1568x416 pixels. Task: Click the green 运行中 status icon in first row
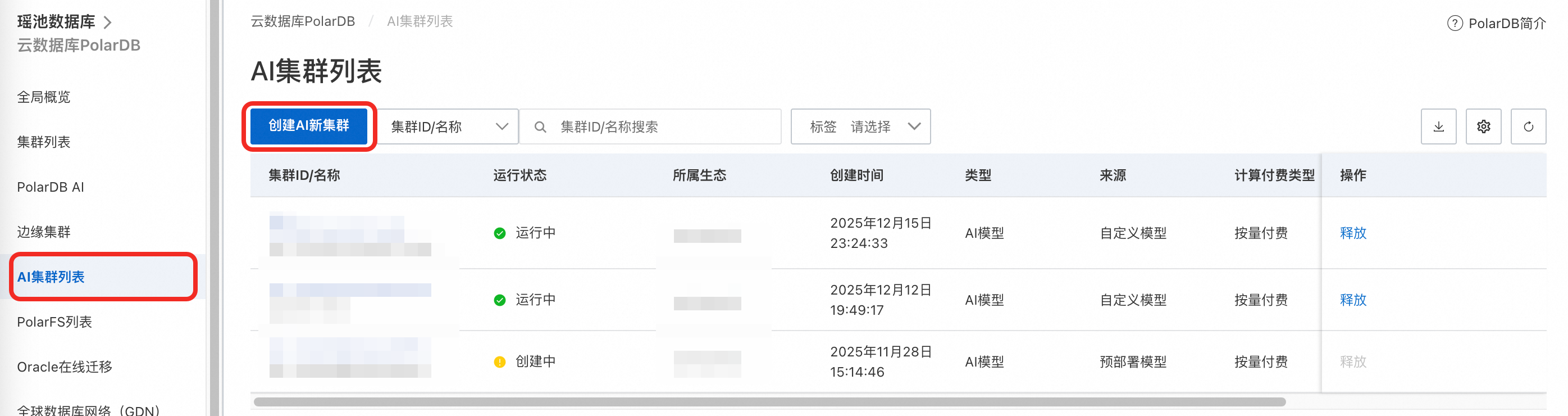tap(500, 233)
